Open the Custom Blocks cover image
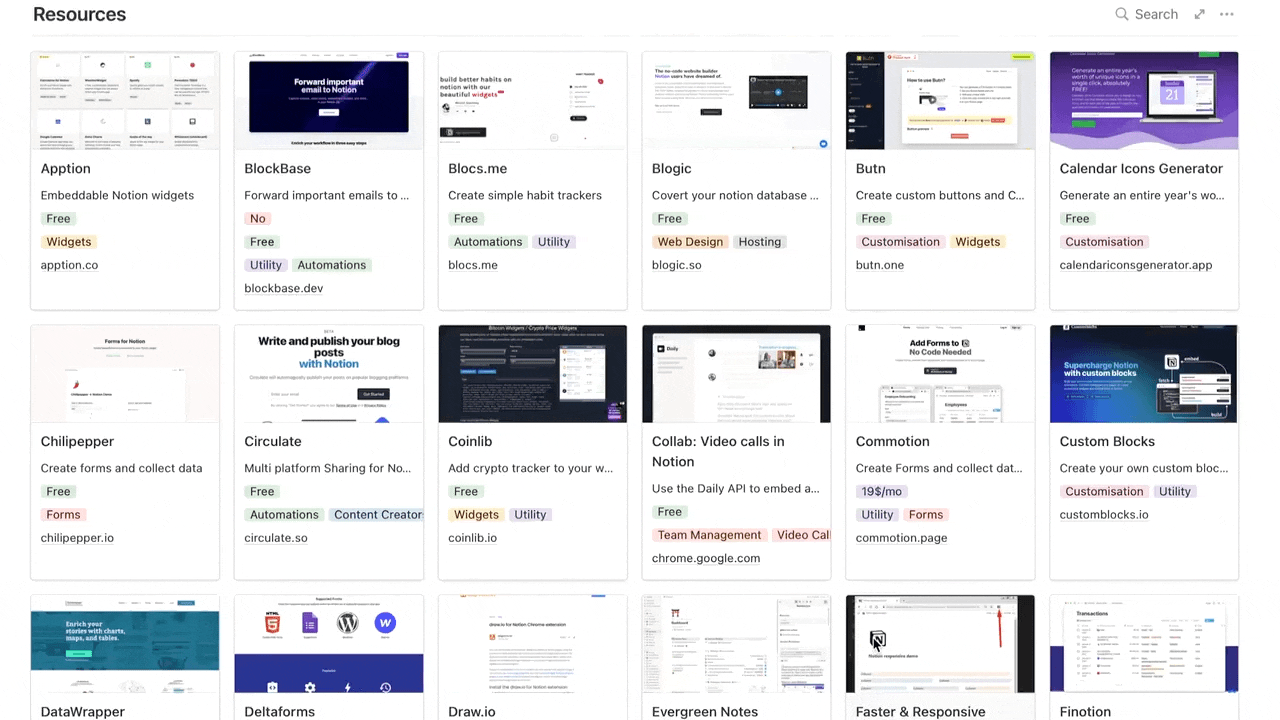 [1144, 374]
